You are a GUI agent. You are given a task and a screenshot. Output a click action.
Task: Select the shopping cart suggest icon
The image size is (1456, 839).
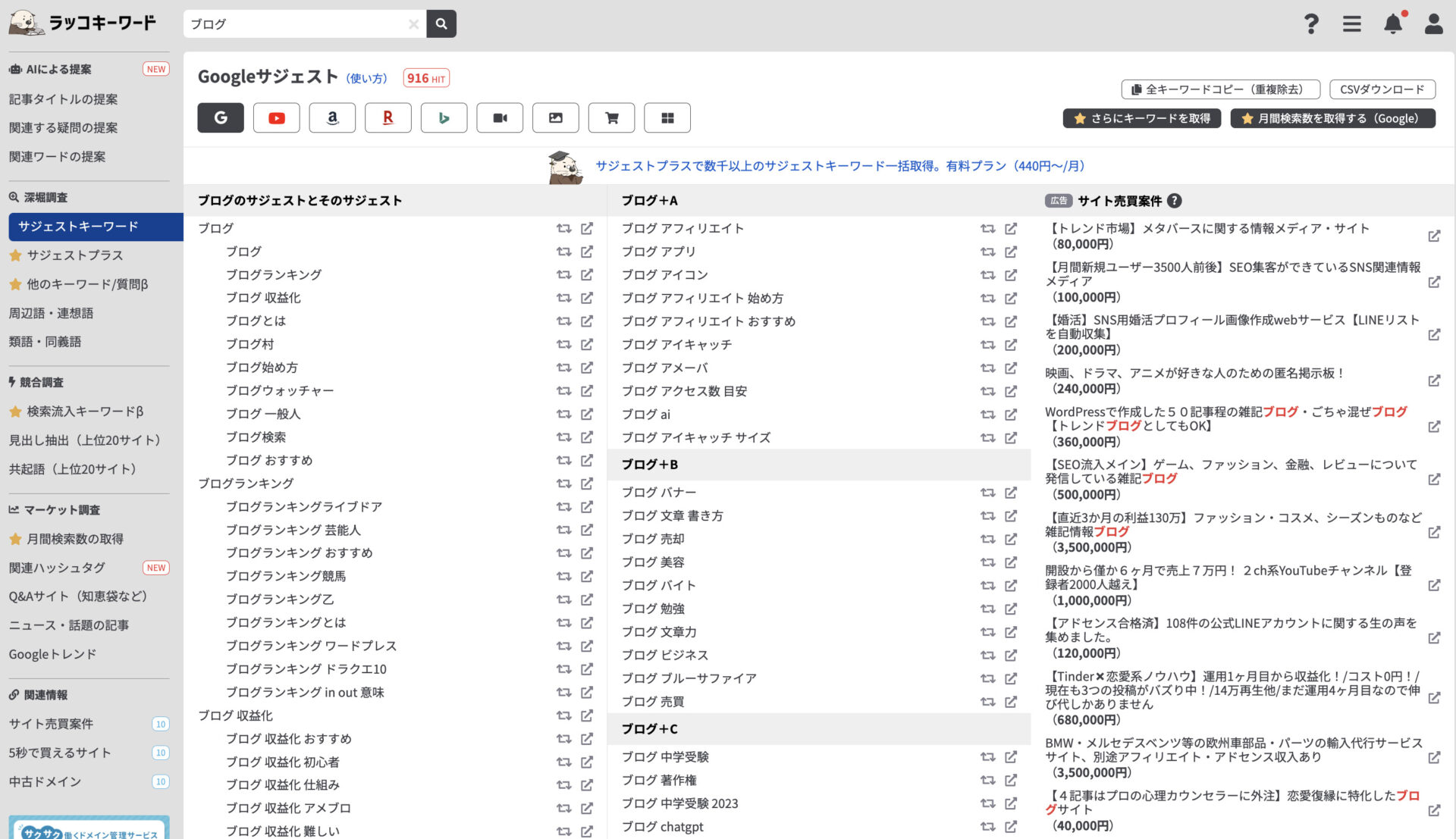coord(611,117)
